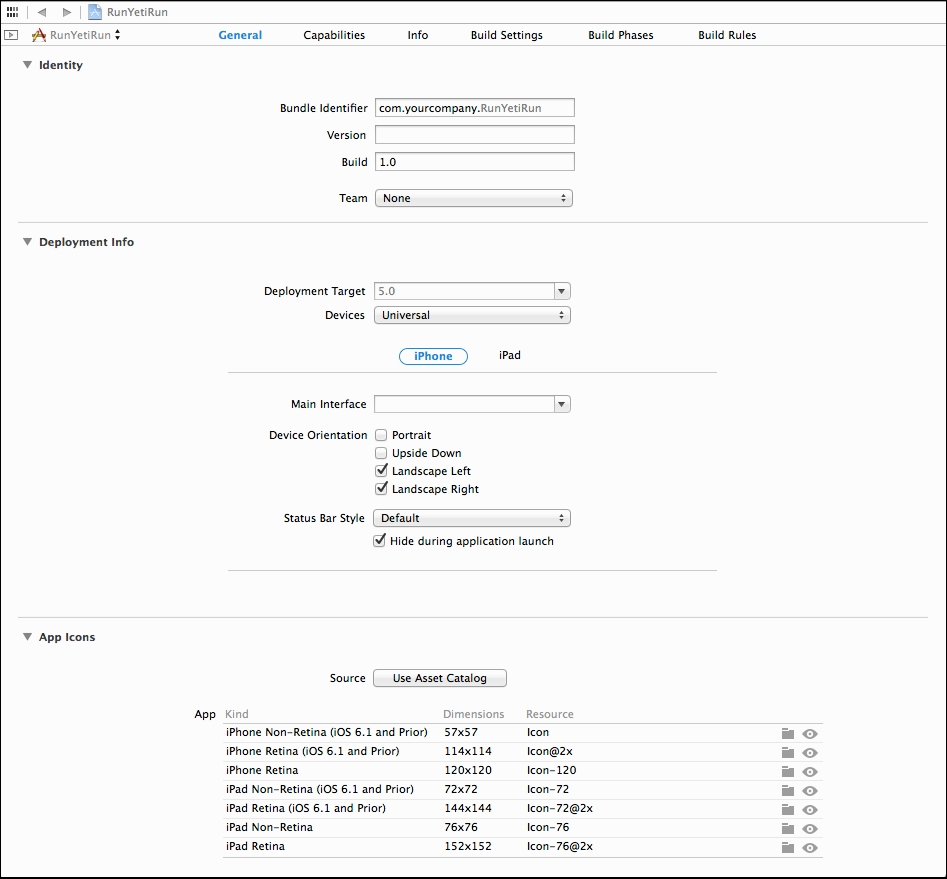
Task: Click the RunYetiRun project file icon
Action: tap(95, 11)
